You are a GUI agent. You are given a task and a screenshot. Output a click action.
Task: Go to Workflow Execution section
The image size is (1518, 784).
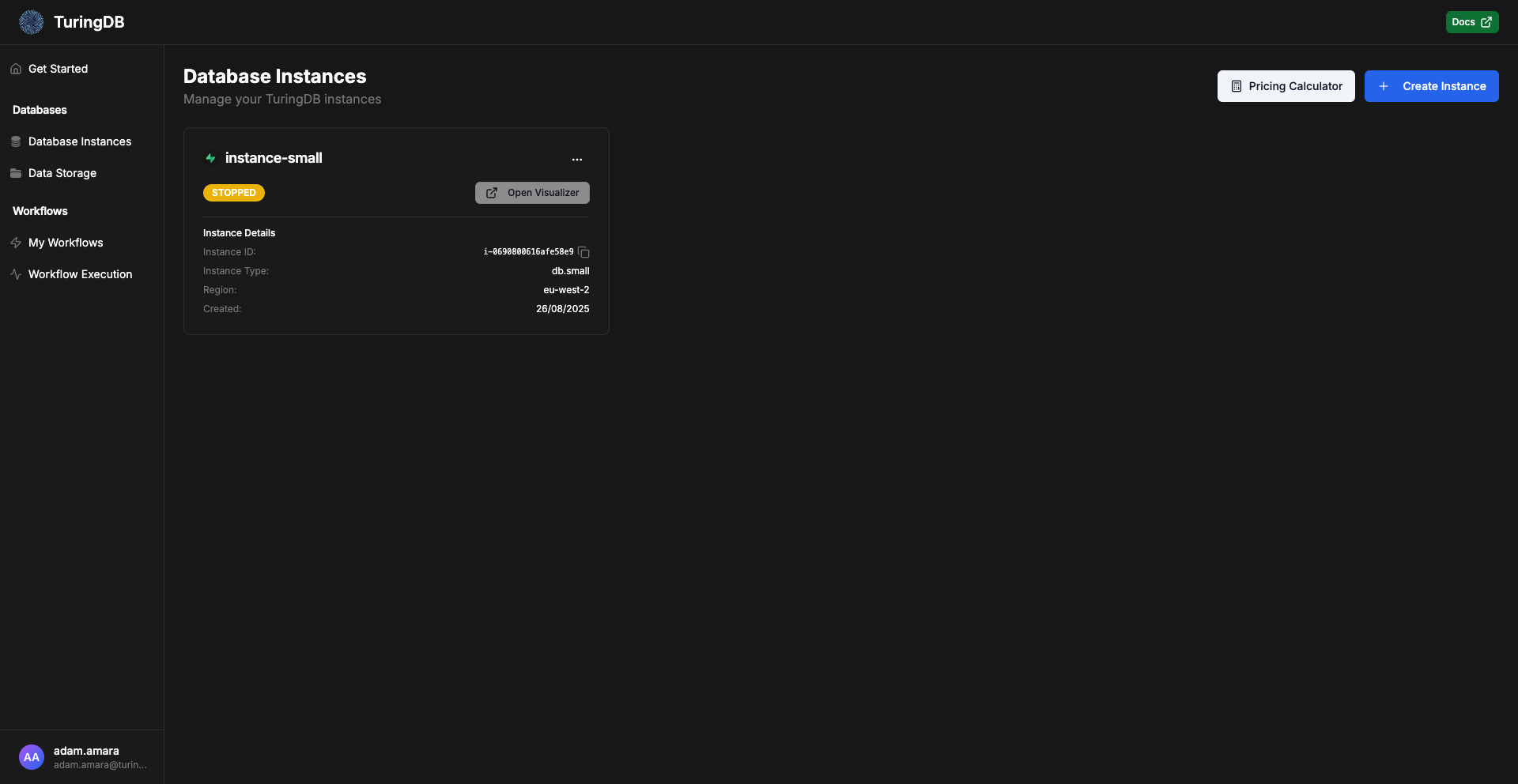click(80, 274)
